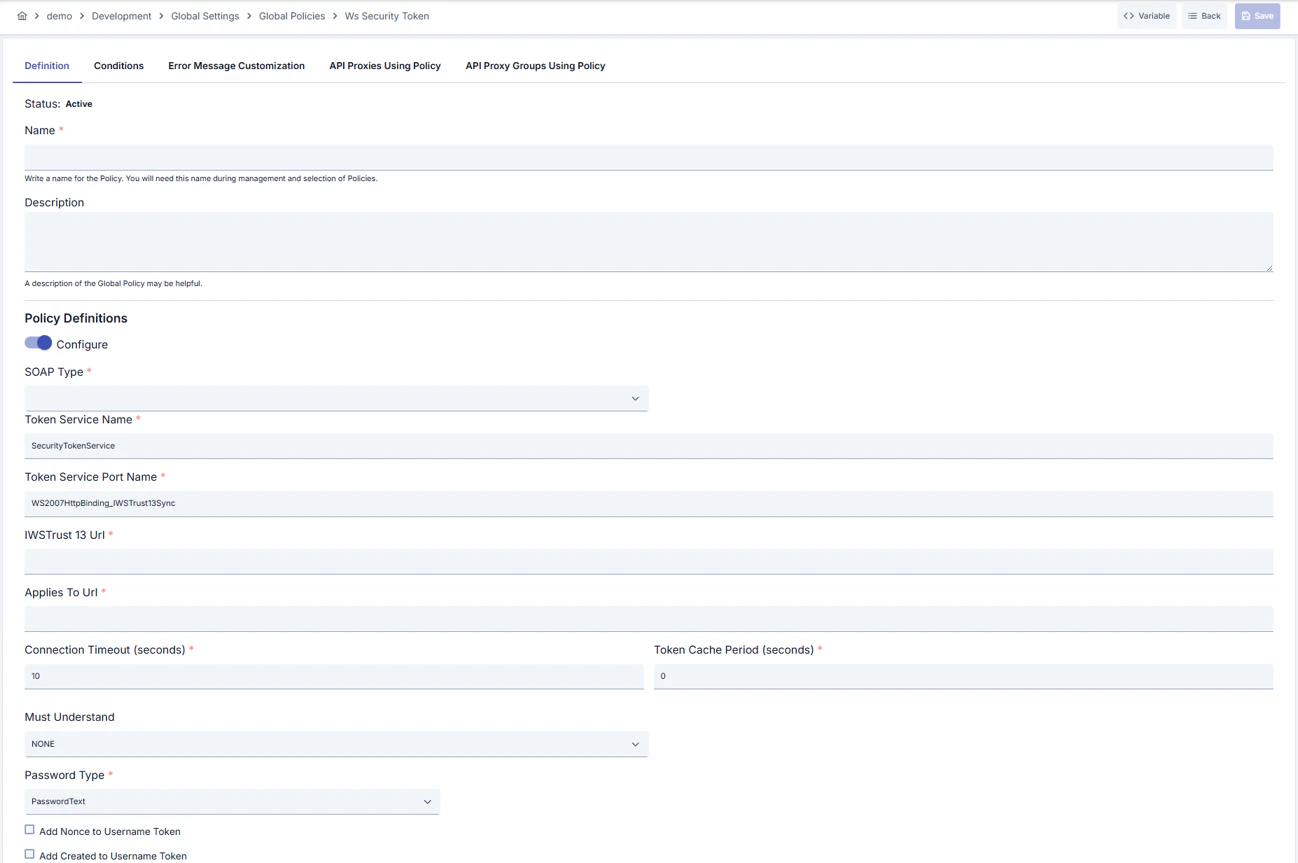This screenshot has height=863, width=1298.
Task: Open API Proxies Using Policy tab
Action: 385,66
